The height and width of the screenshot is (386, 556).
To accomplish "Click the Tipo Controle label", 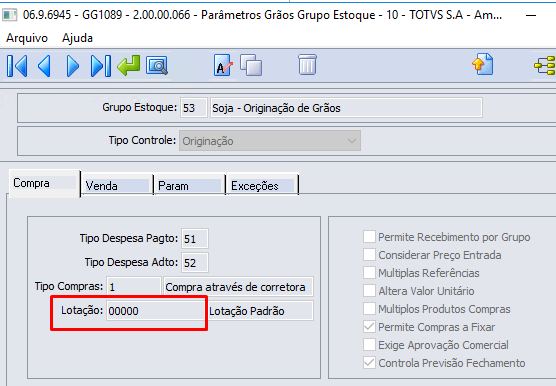I will tap(142, 140).
